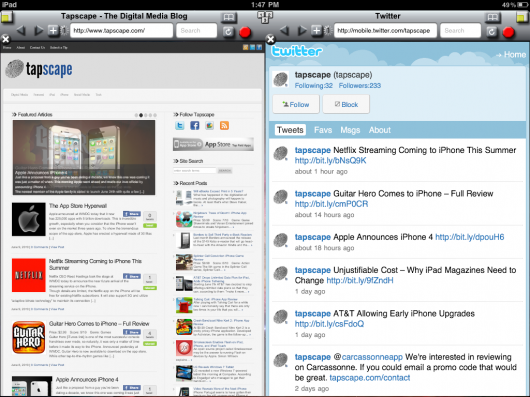Viewport: 530px width, 397px height.
Task: Open Tapscape's Facebook icon under Follow Tapscape
Action: [195, 126]
